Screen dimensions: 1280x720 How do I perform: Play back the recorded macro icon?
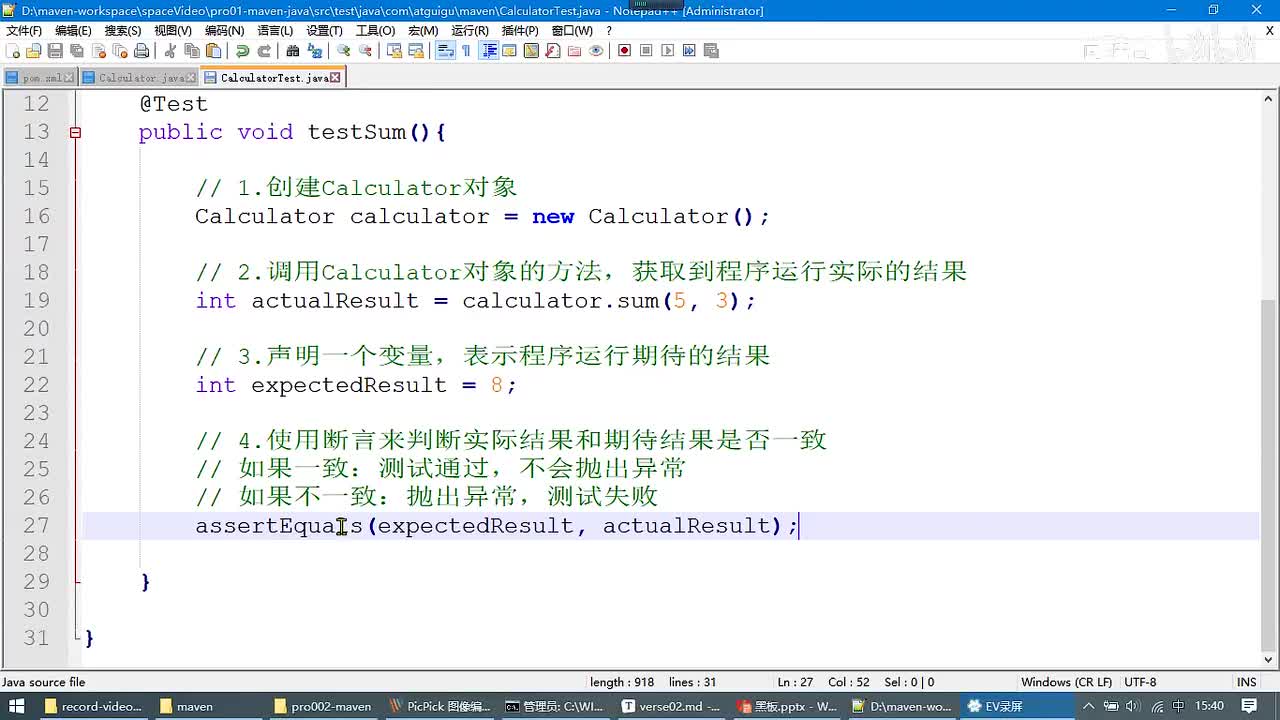pos(668,51)
